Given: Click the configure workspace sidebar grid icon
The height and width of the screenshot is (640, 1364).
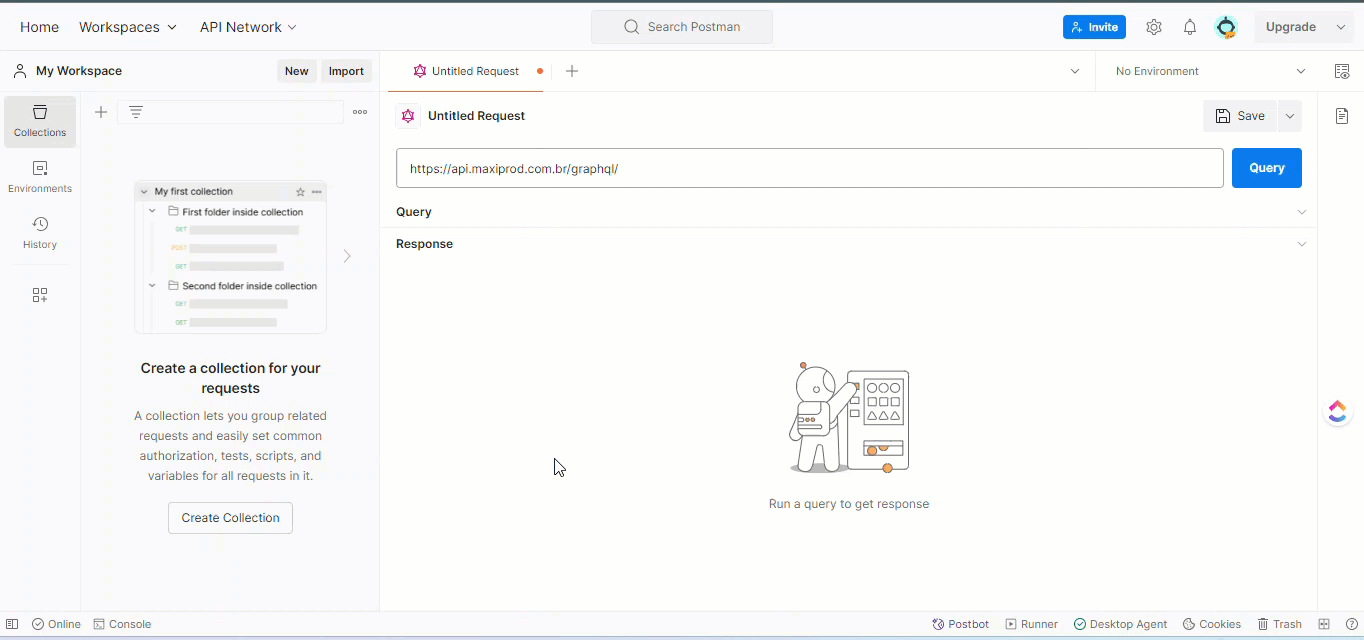Looking at the screenshot, I should point(40,295).
